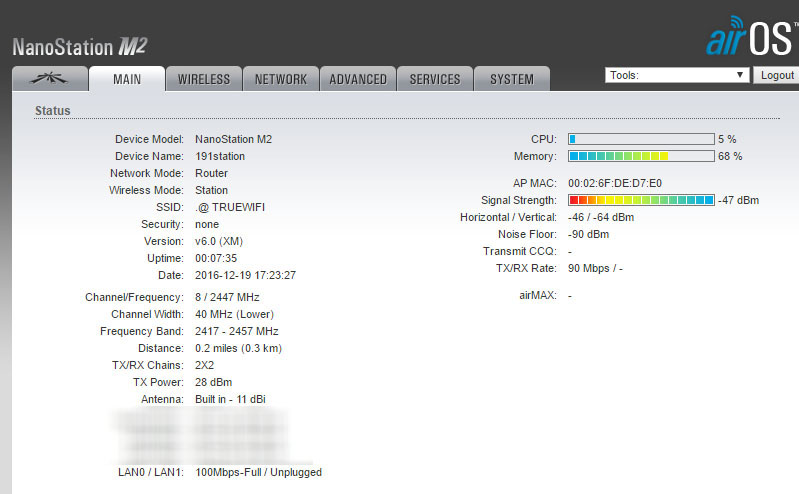Open the SERVICES tab
Image resolution: width=799 pixels, height=494 pixels.
(435, 79)
